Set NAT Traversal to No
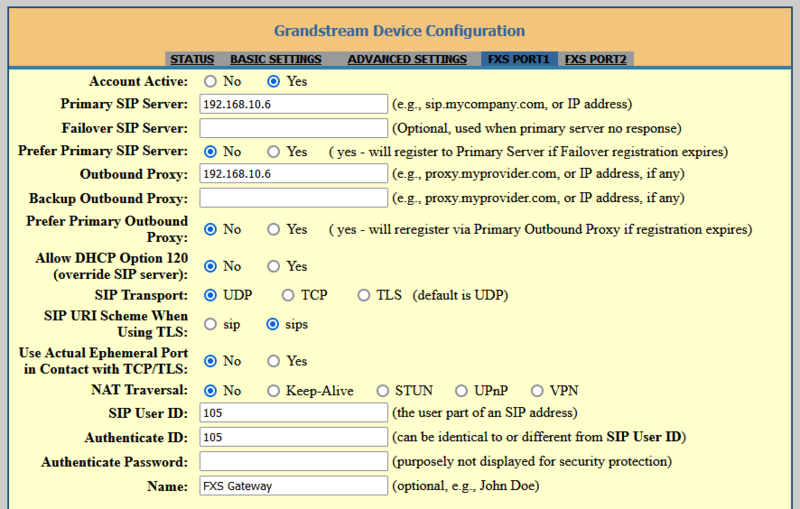The height and width of the screenshot is (509, 800). (x=210, y=391)
